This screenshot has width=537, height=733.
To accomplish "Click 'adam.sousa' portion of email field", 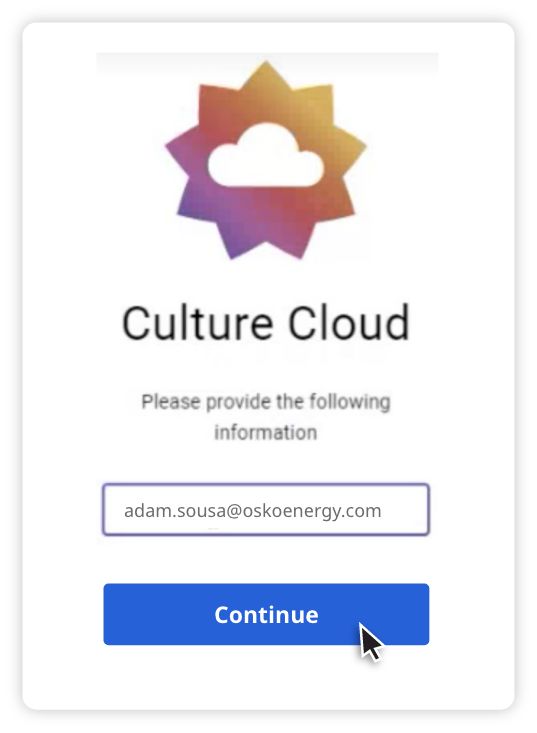I will point(175,511).
